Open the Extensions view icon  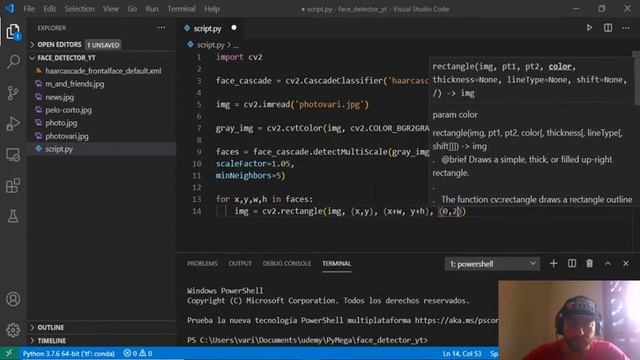(x=13, y=186)
